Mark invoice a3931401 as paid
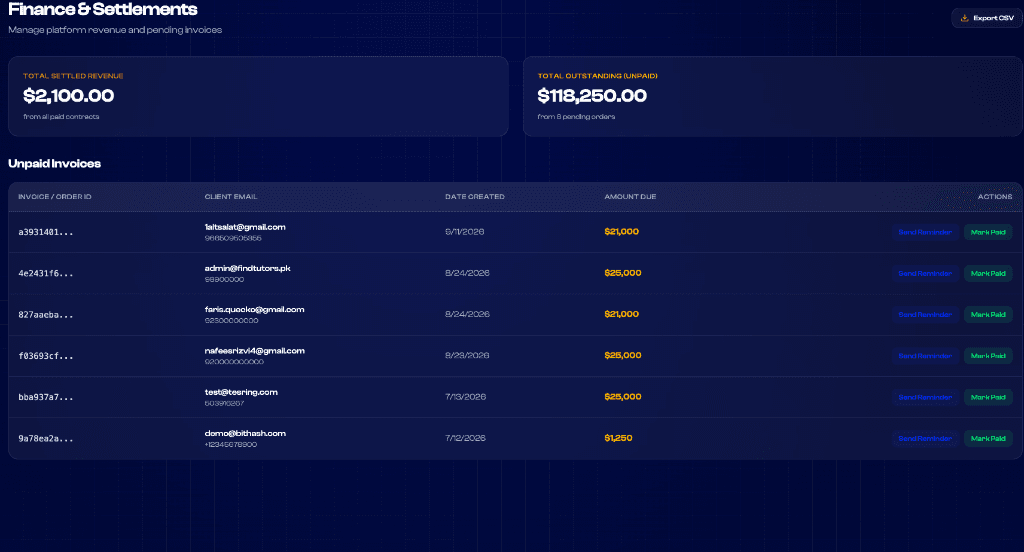 pos(988,232)
